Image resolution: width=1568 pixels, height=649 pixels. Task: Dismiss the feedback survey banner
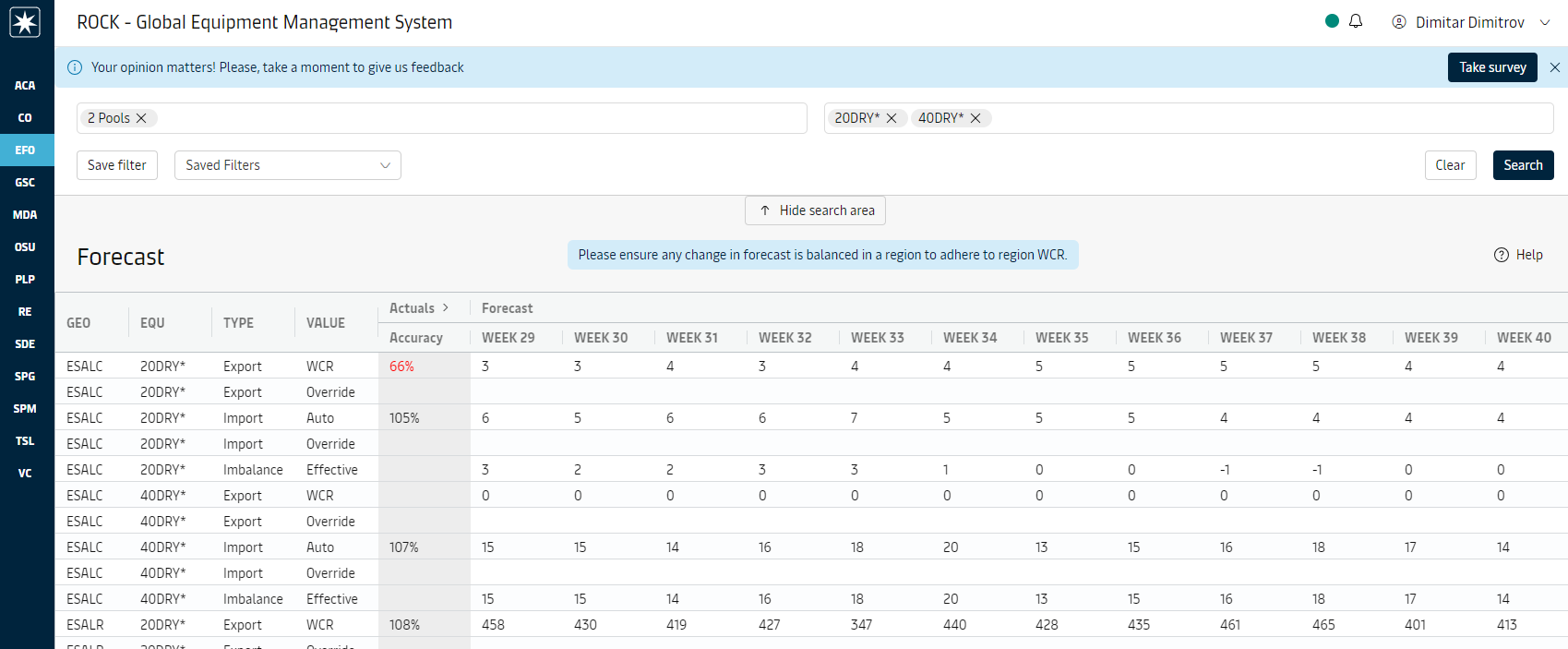click(x=1555, y=67)
